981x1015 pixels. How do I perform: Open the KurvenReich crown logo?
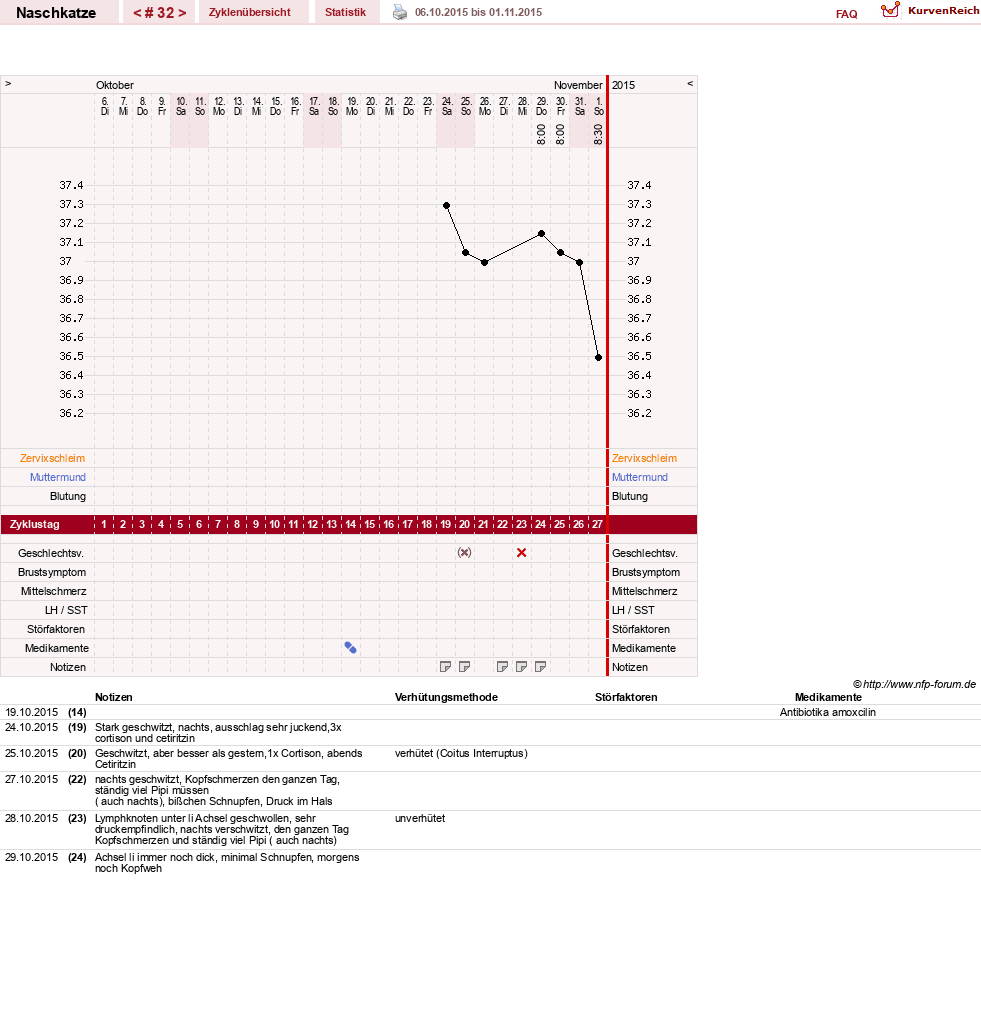click(891, 10)
